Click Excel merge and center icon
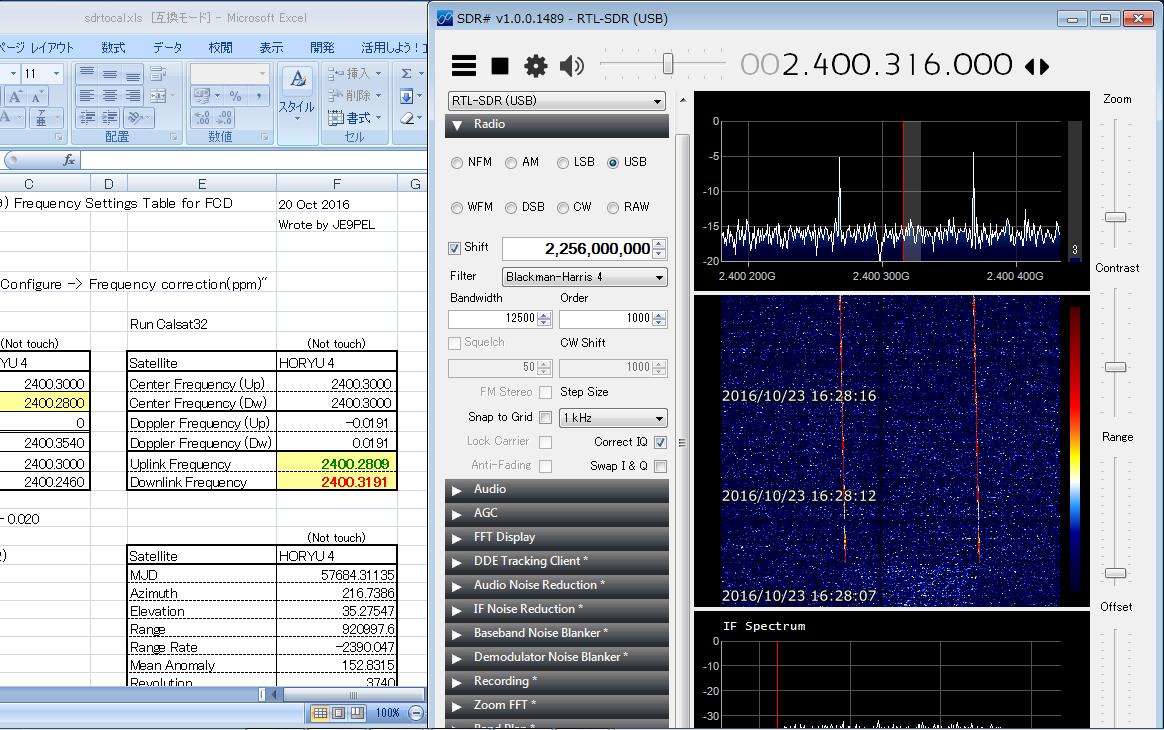1164x730 pixels. pos(158,96)
